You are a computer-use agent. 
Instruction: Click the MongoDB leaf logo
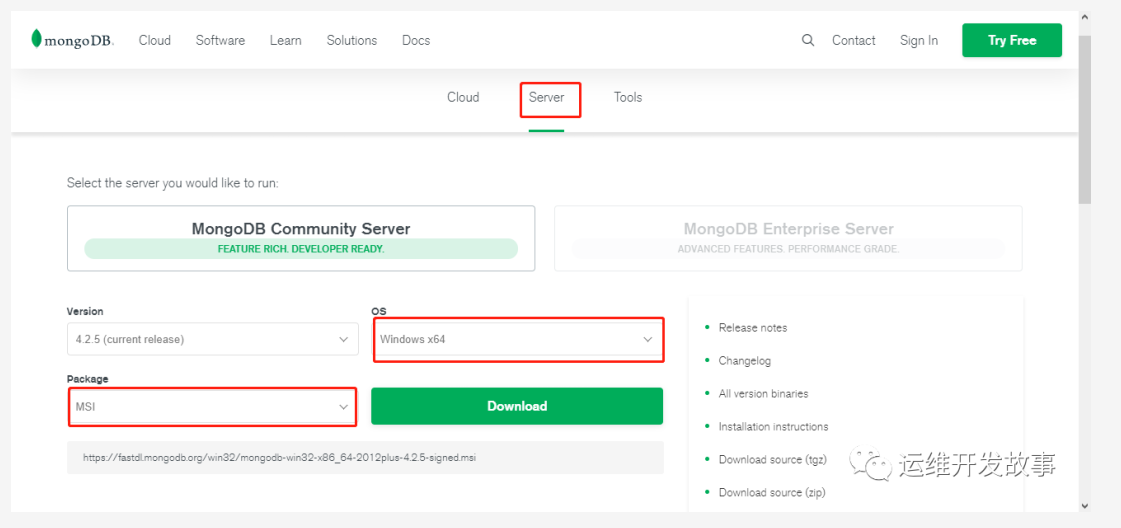(72, 39)
